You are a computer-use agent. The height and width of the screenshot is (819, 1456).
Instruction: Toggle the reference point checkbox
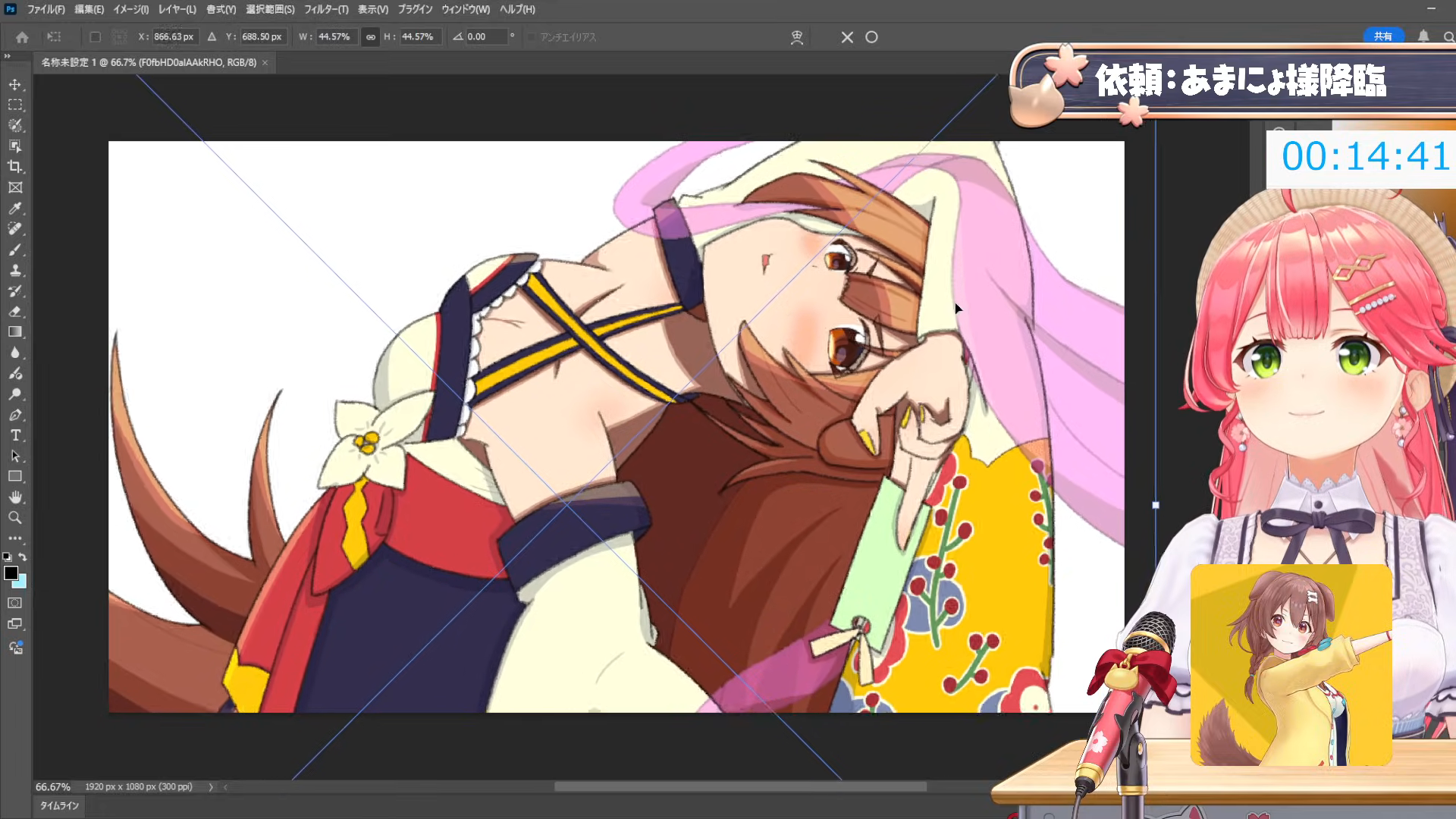pos(95,37)
